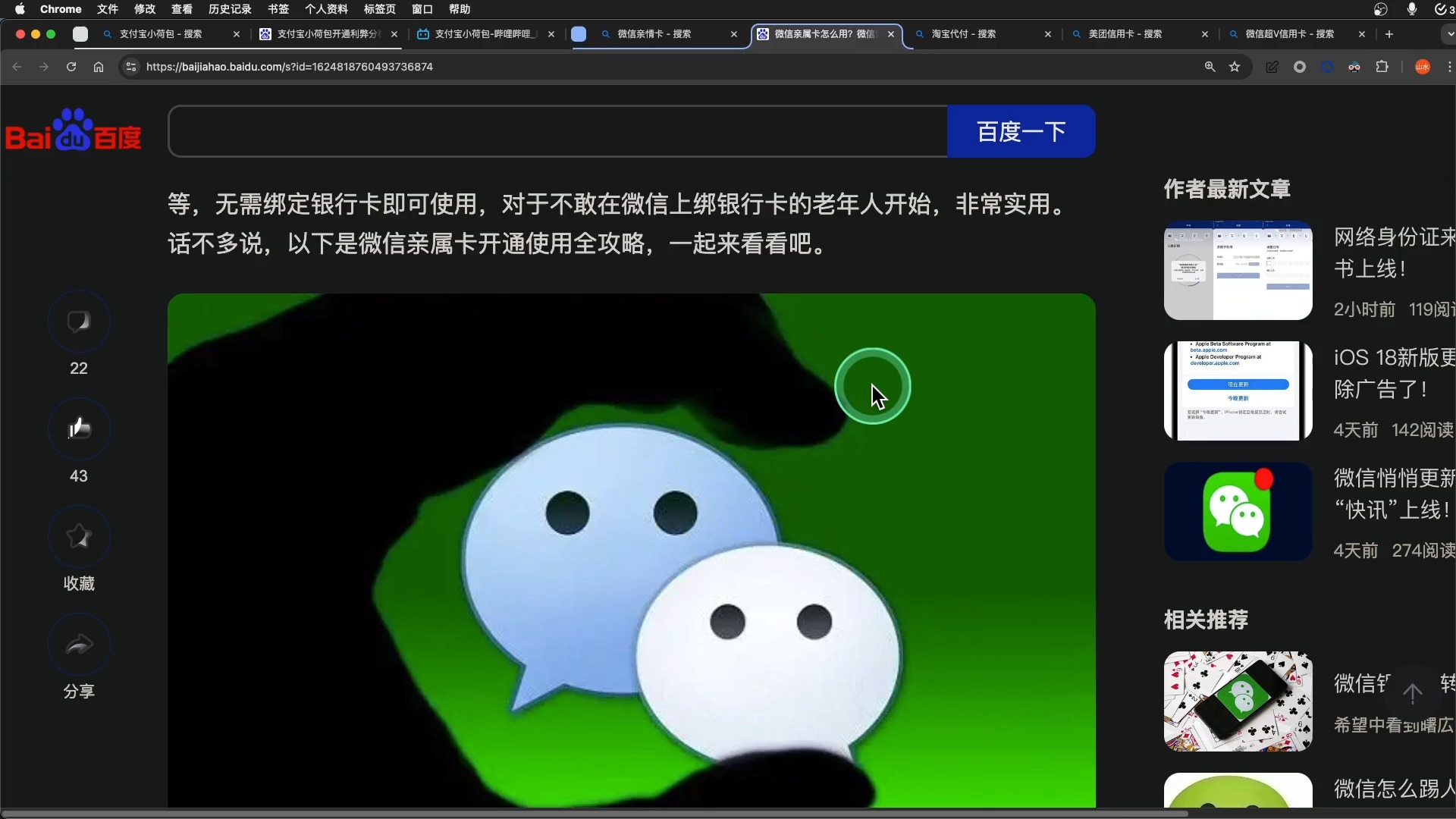This screenshot has height=819, width=1456.
Task: Open the search bar dropdown arrow
Action: click(1448, 33)
